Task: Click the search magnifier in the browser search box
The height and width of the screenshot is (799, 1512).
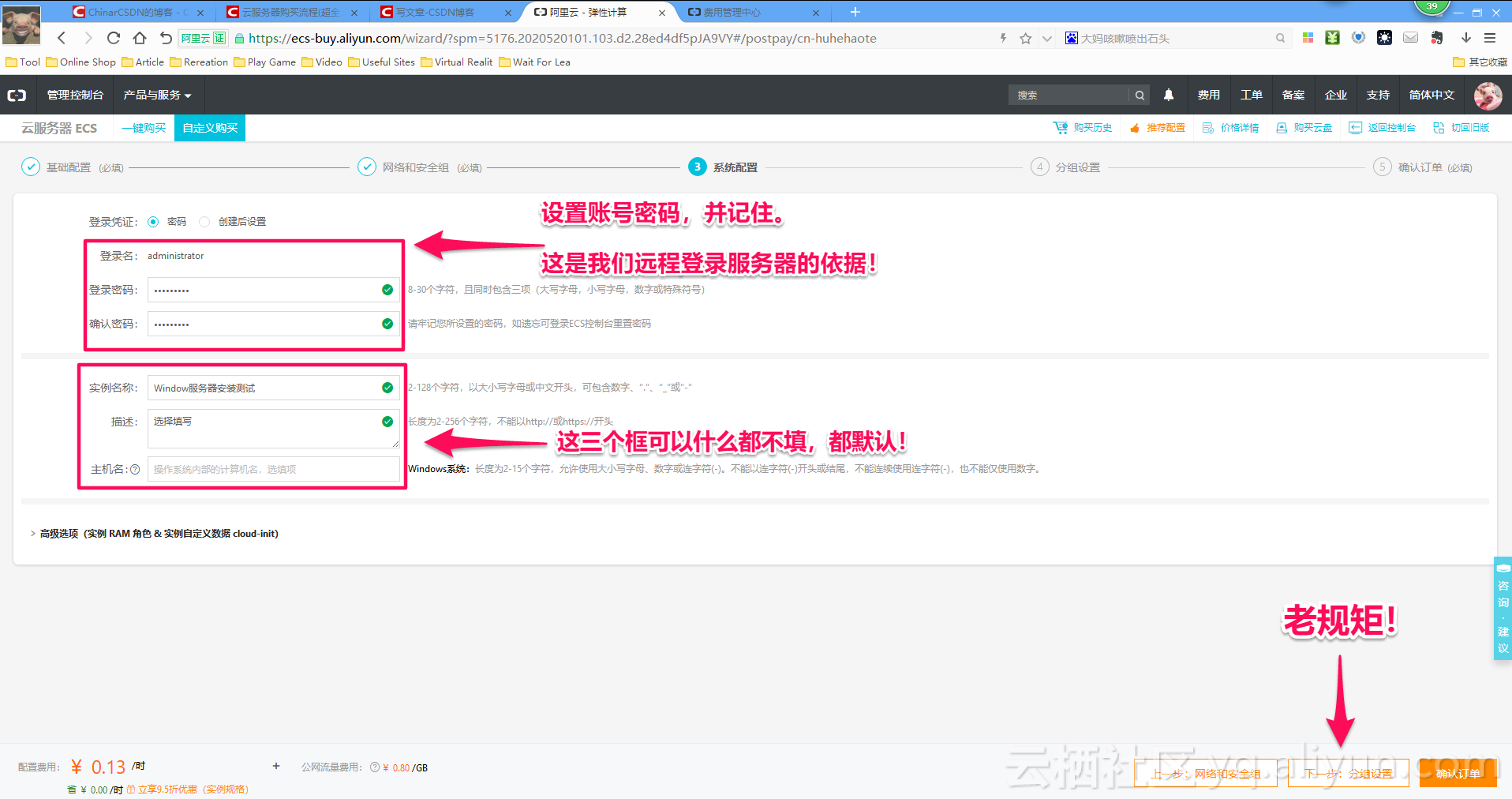Action: (x=1280, y=38)
